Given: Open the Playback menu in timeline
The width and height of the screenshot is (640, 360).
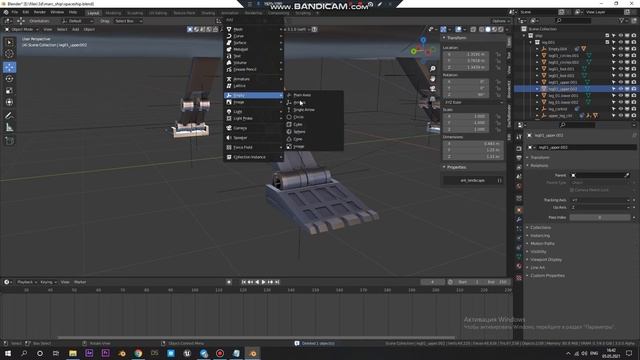Looking at the screenshot, I should point(27,282).
